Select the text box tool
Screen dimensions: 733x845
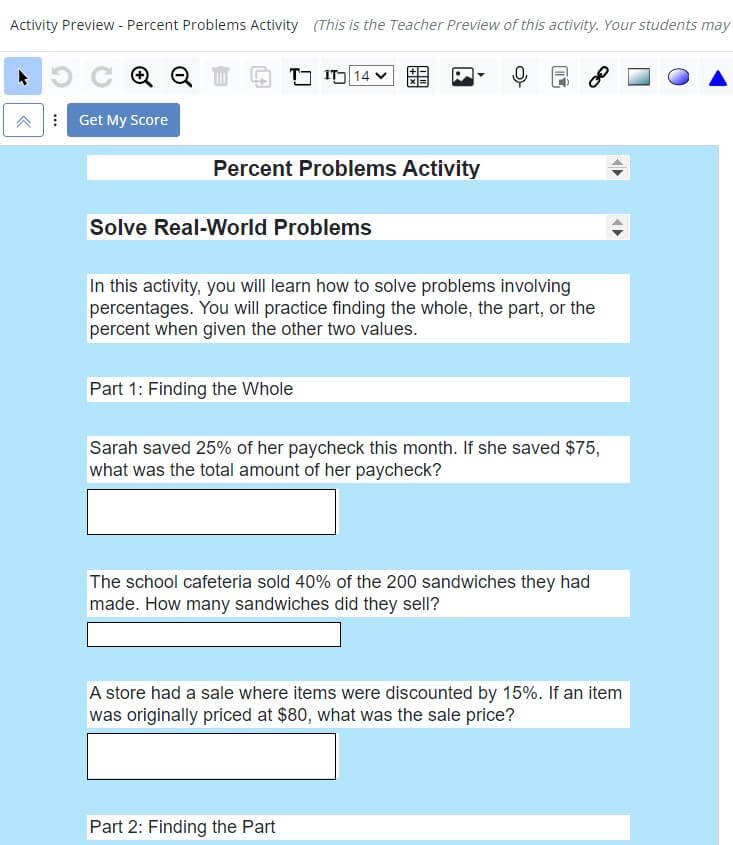[300, 76]
